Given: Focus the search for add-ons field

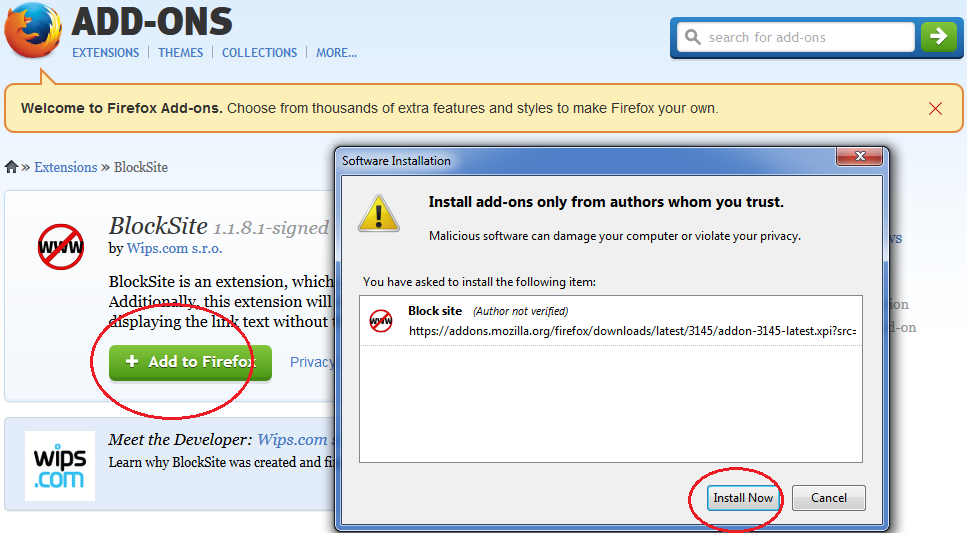Looking at the screenshot, I should click(796, 37).
